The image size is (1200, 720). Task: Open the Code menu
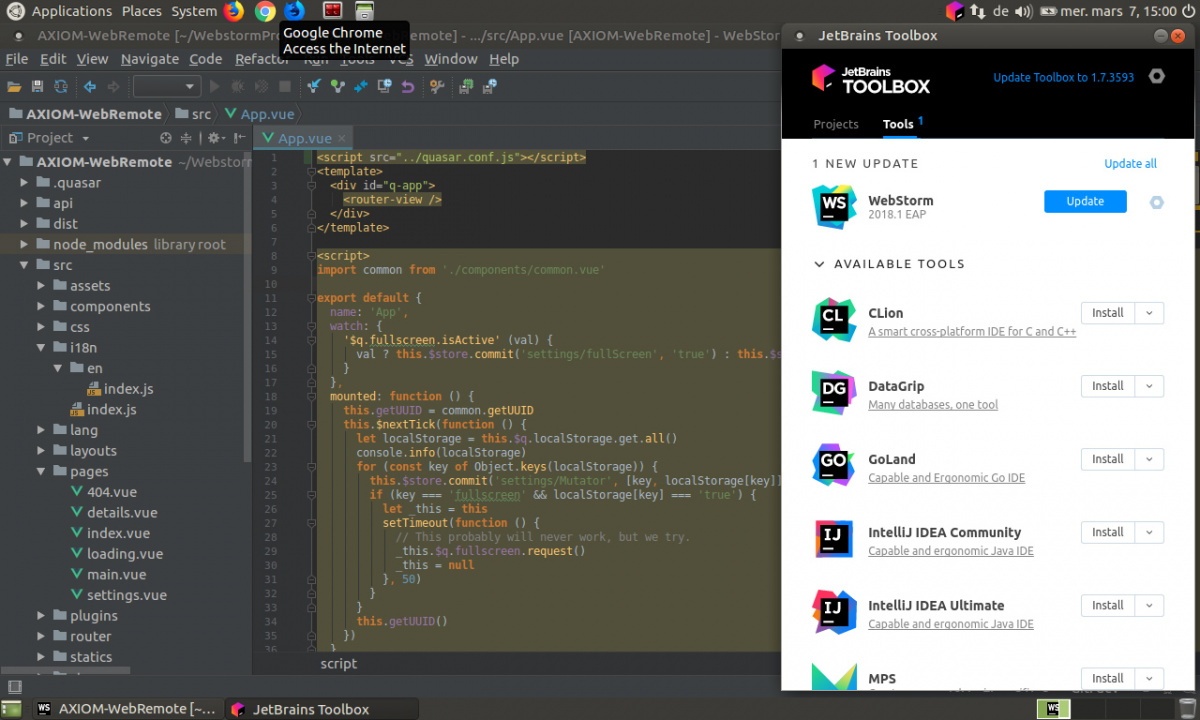coord(205,59)
